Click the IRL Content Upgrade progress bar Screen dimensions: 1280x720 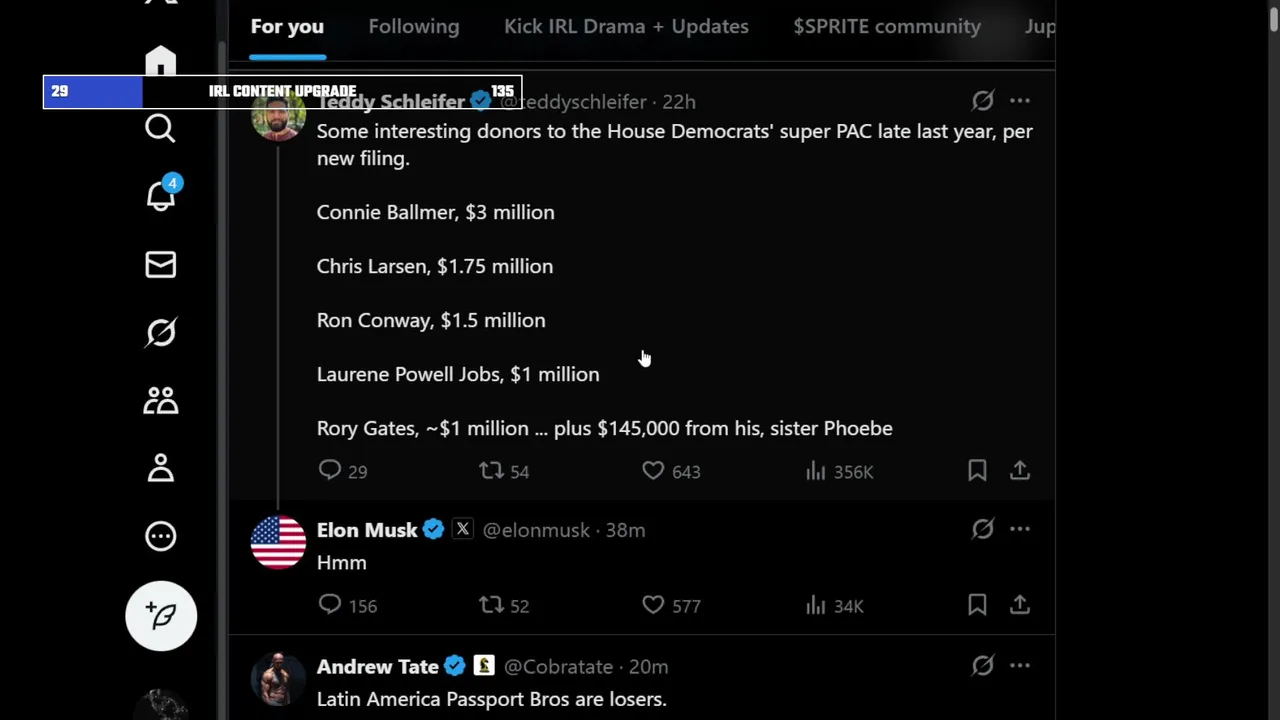point(282,91)
